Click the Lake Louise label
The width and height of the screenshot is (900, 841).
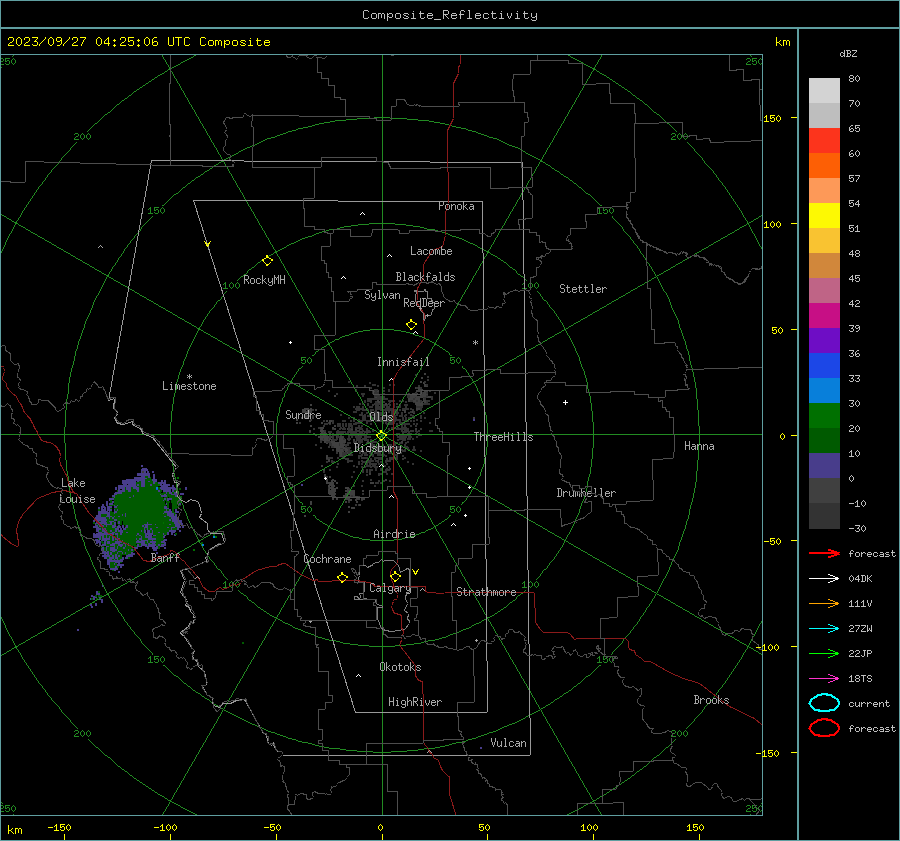coord(77,491)
